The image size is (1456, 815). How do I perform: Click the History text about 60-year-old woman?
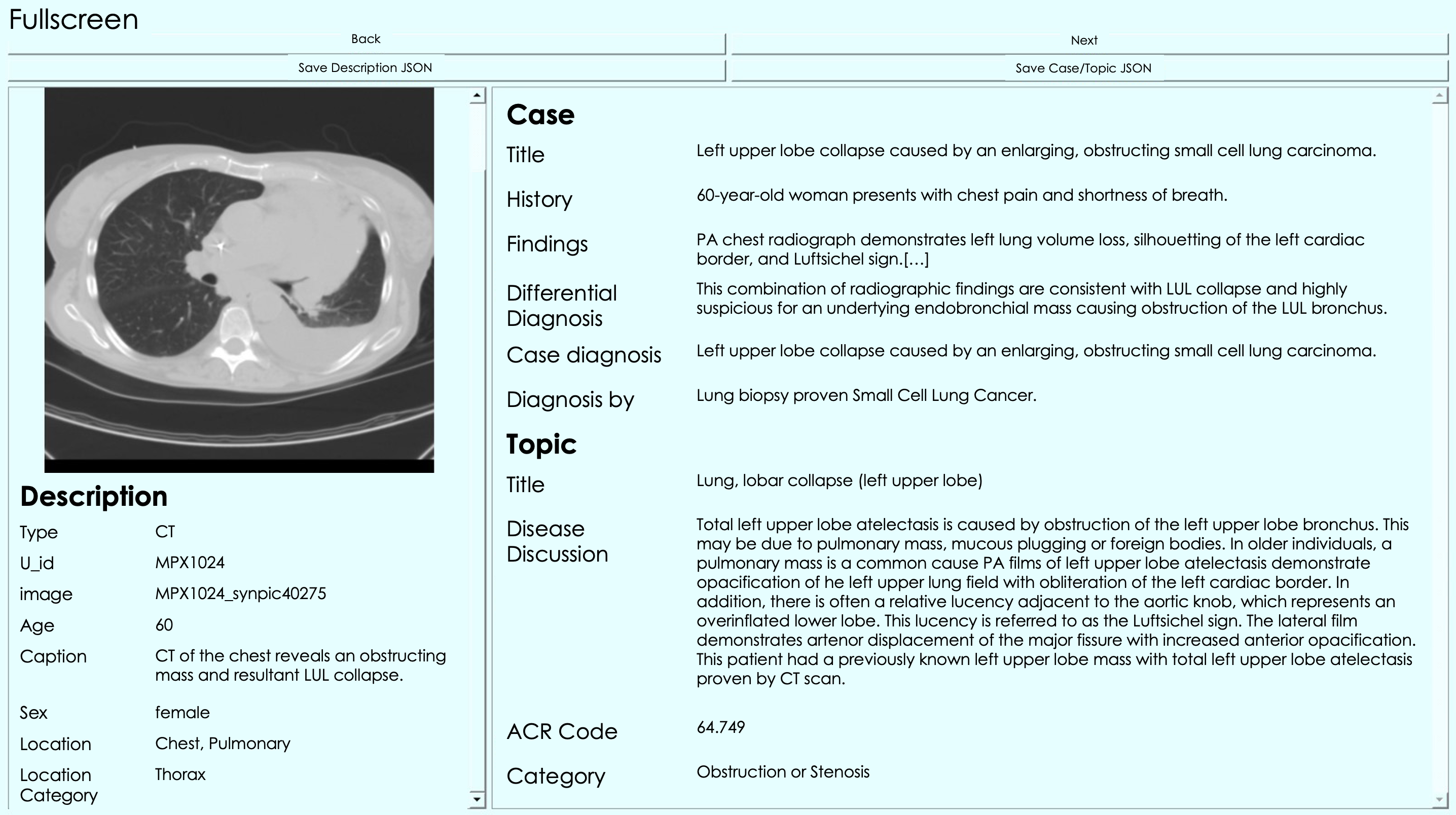tap(961, 196)
